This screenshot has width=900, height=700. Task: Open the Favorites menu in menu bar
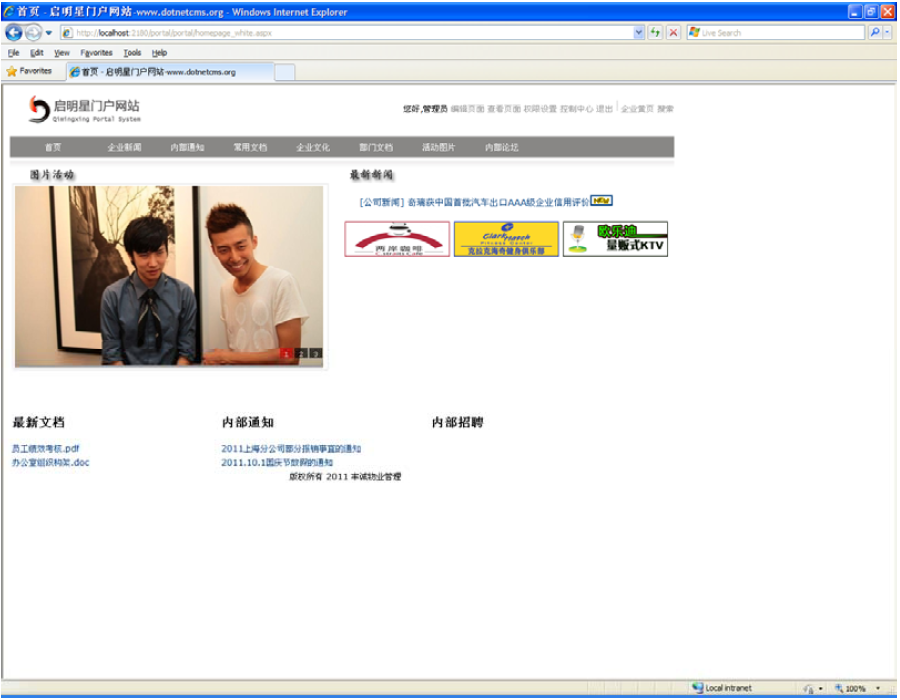tap(96, 53)
